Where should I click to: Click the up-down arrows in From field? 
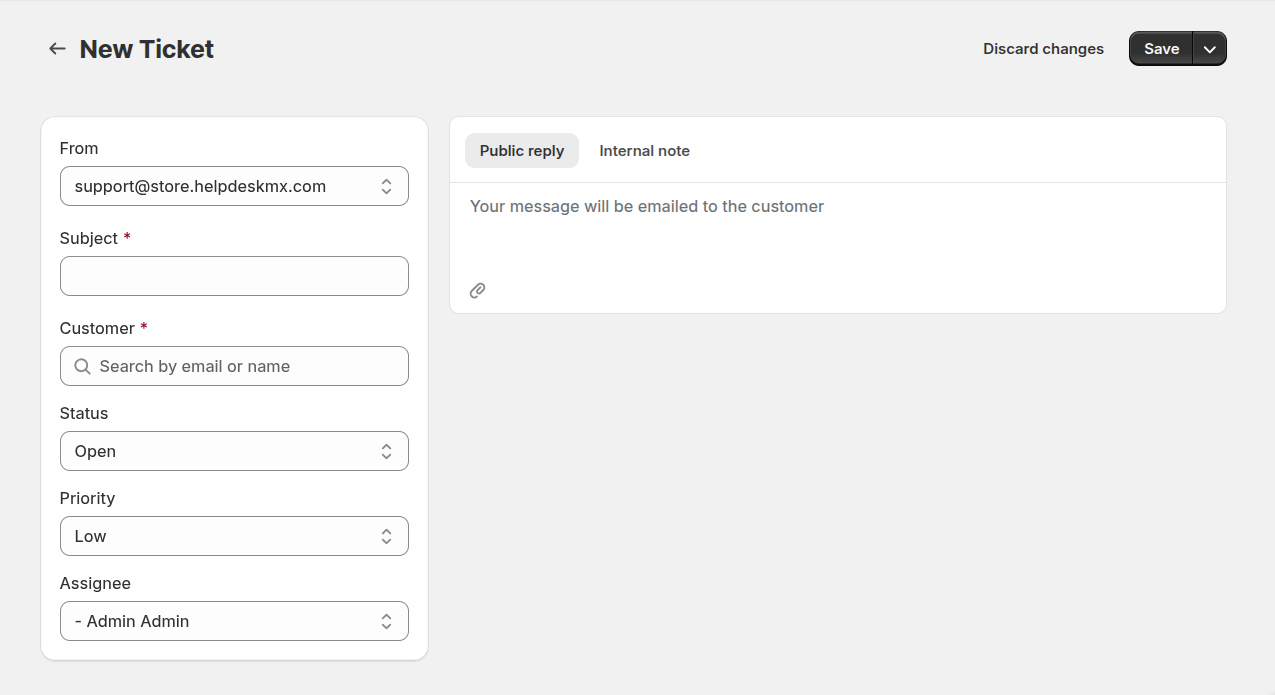(x=386, y=187)
